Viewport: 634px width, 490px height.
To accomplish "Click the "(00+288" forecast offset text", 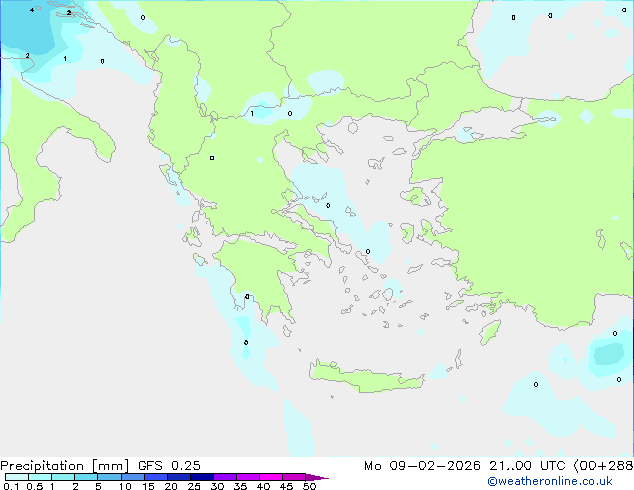I will click(x=603, y=466).
